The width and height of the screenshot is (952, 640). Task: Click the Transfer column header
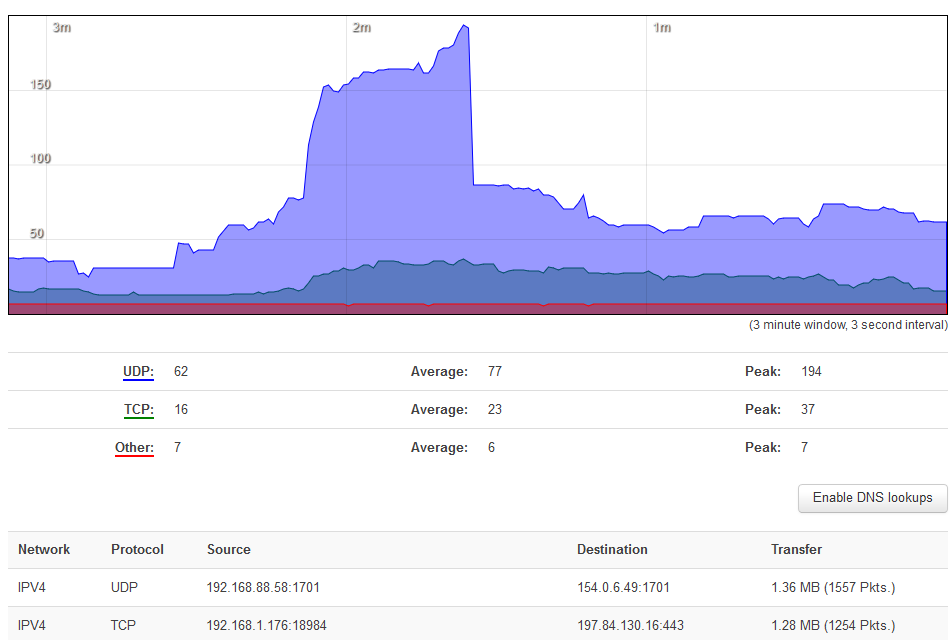(797, 550)
